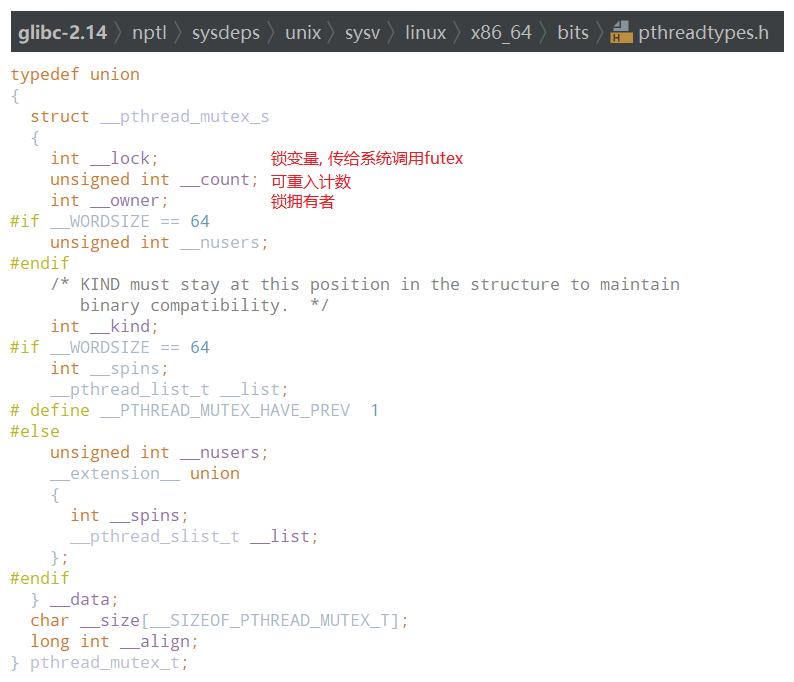Expand chevron after unix breadcrumb
The height and width of the screenshot is (682, 794).
pos(332,32)
